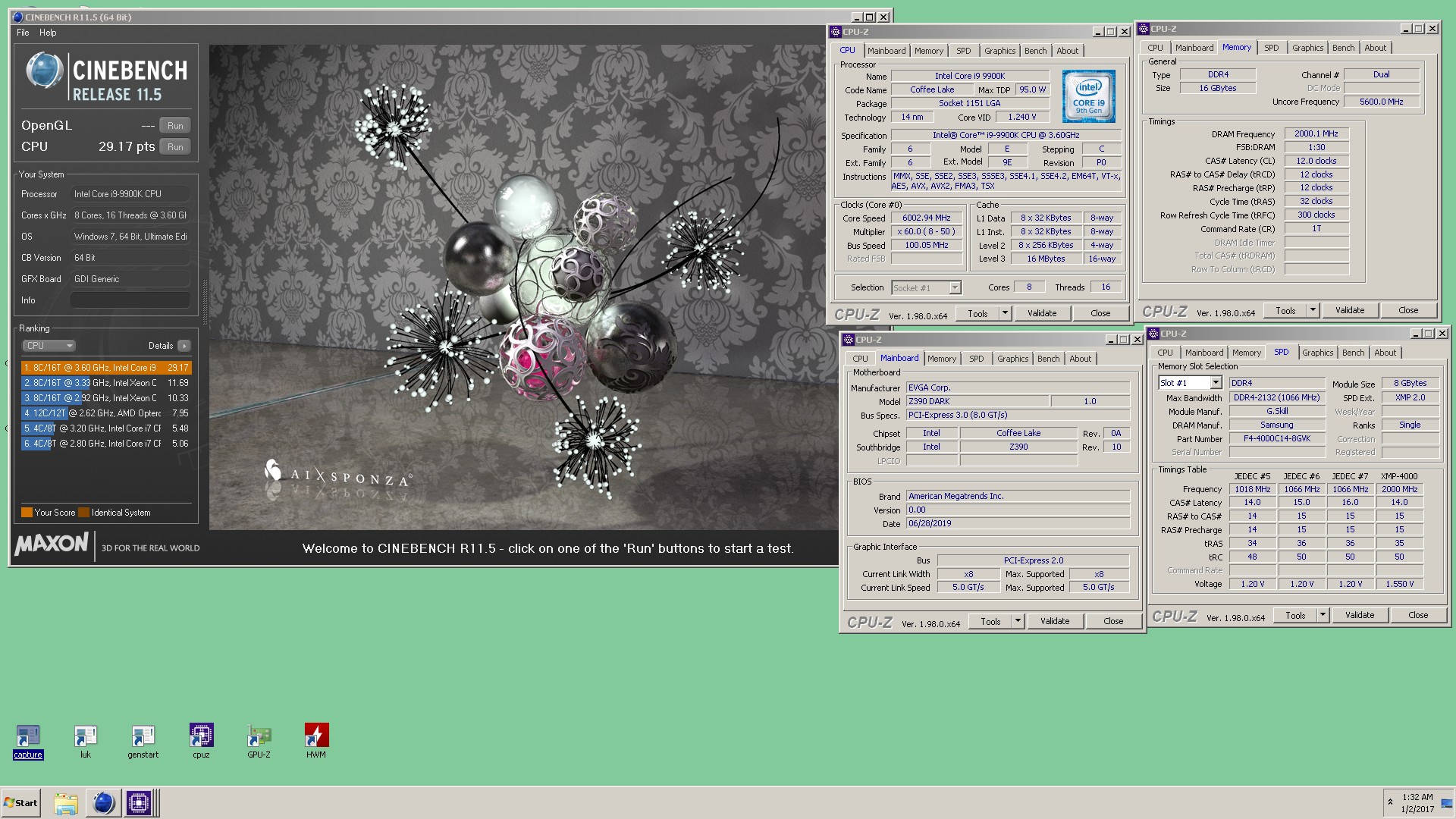Click the CPU-Z title icon of the SPD window

click(1154, 334)
